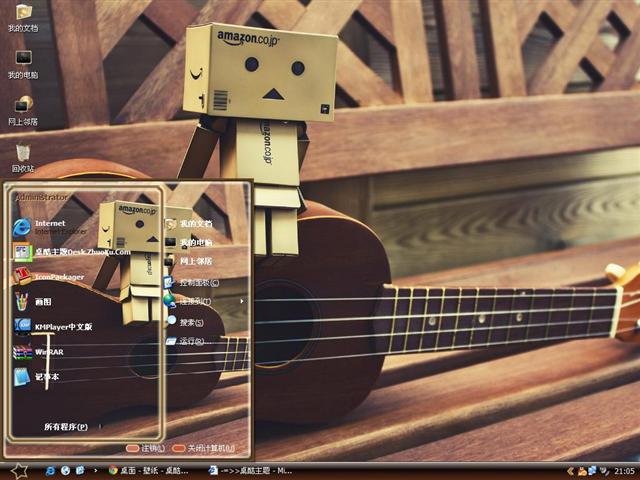
Task: Expand hidden taskbar toolbar chevron
Action: click(96, 469)
